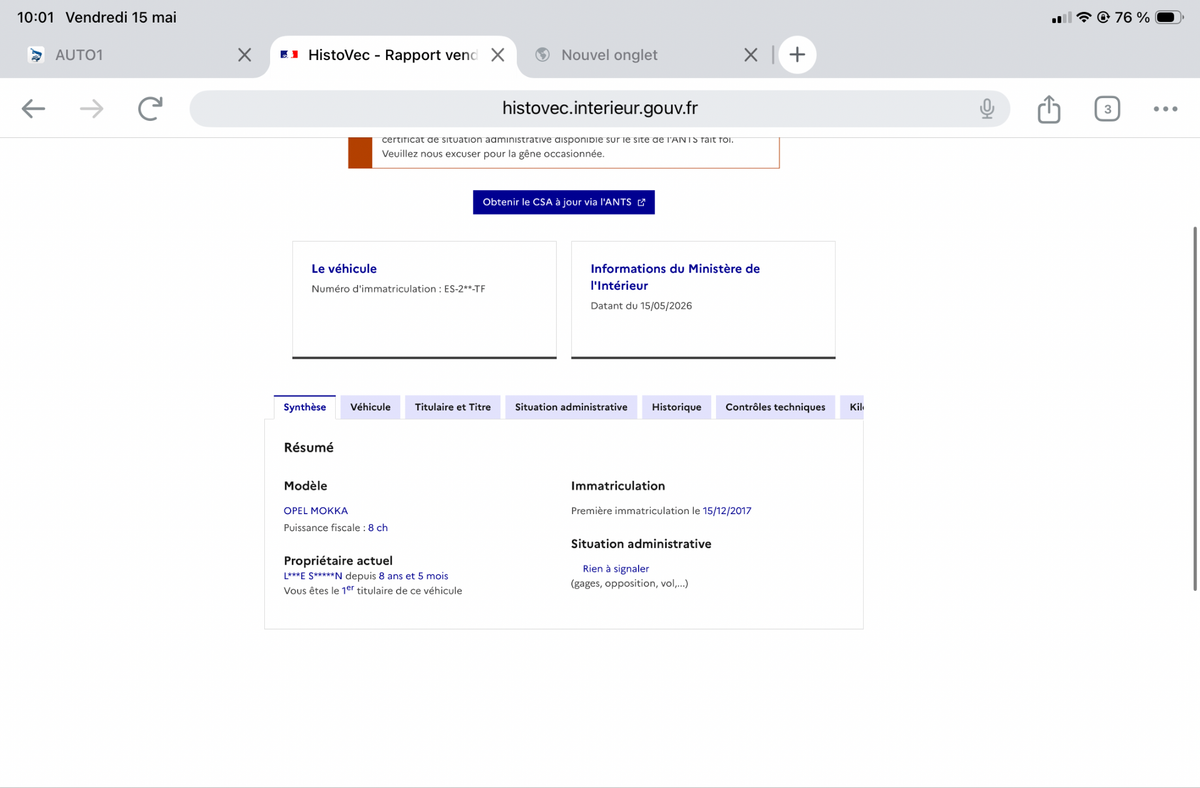This screenshot has height=788, width=1200.
Task: Open the Historique tab
Action: coord(677,407)
